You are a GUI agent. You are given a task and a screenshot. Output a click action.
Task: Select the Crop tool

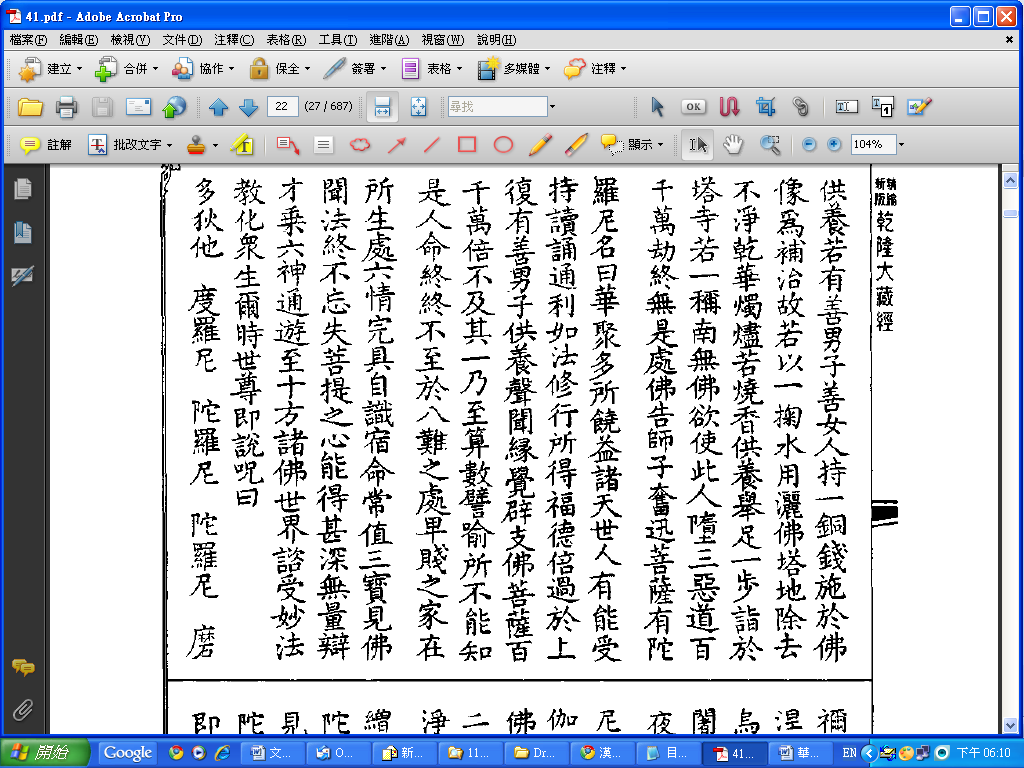pos(766,107)
